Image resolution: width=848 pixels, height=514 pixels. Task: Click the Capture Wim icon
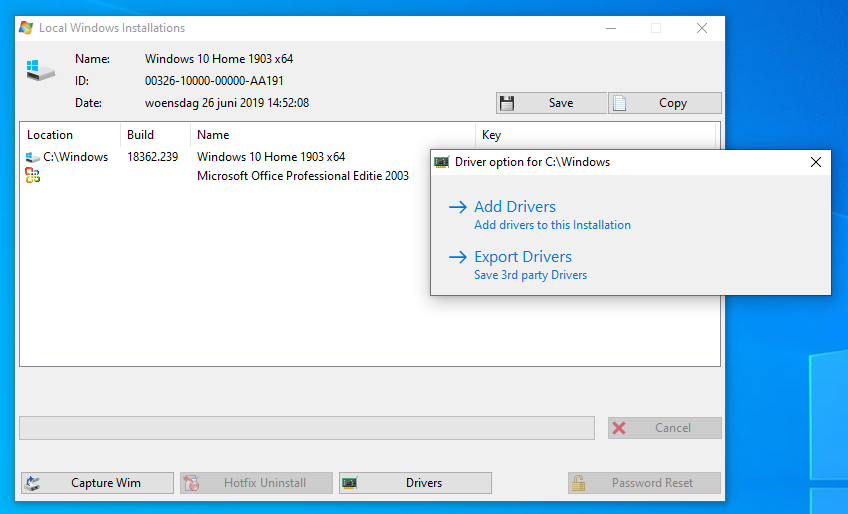(x=32, y=483)
